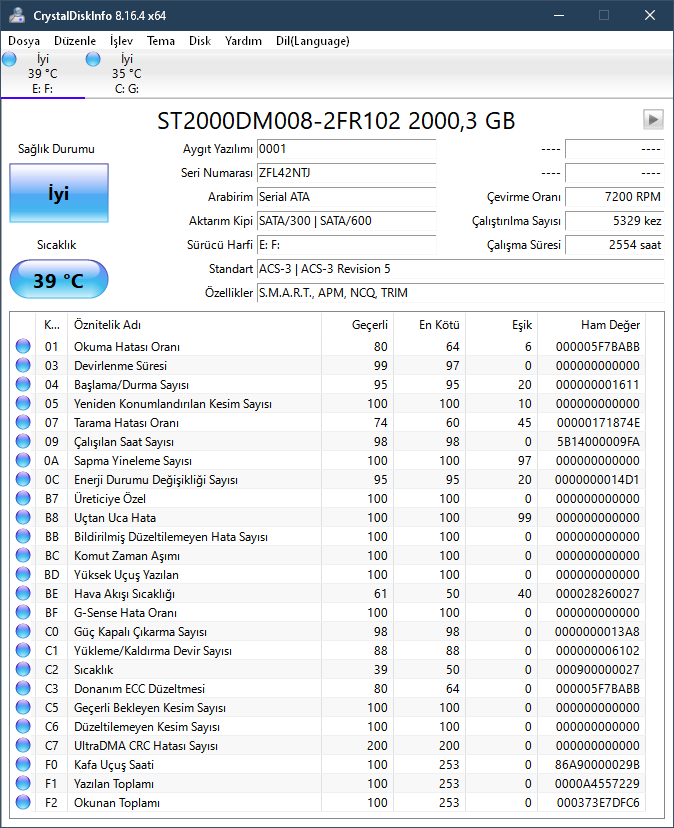
Task: Click the 39 °C temperature button
Action: pyautogui.click(x=59, y=281)
